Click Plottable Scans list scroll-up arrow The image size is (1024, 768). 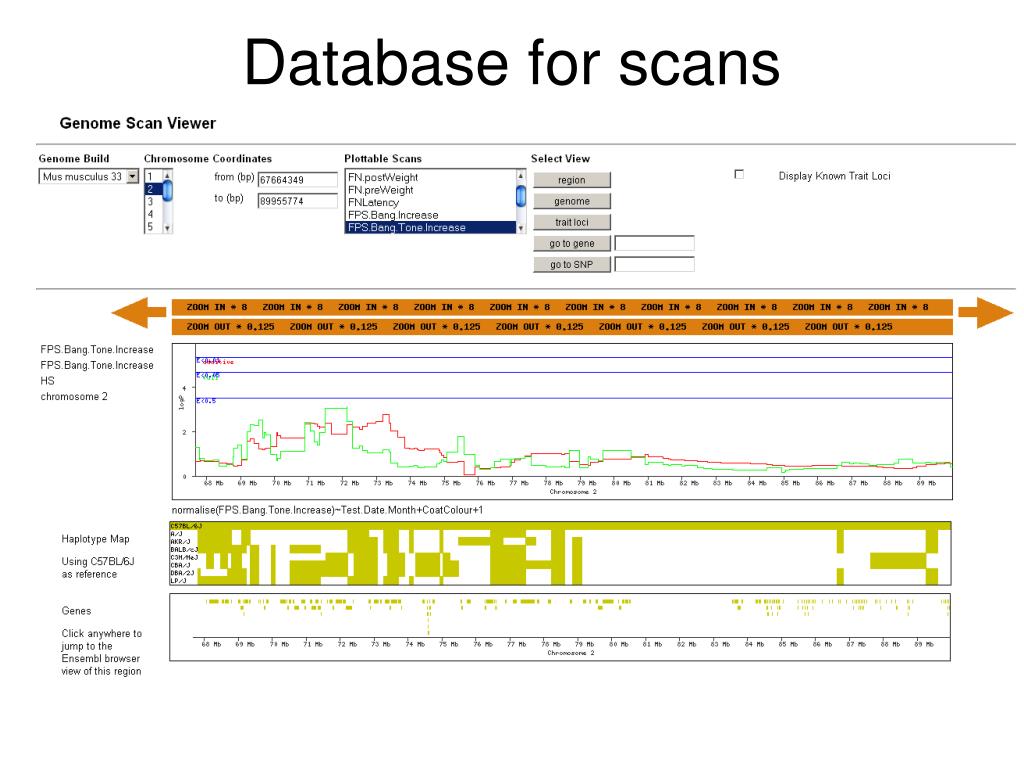click(x=520, y=175)
